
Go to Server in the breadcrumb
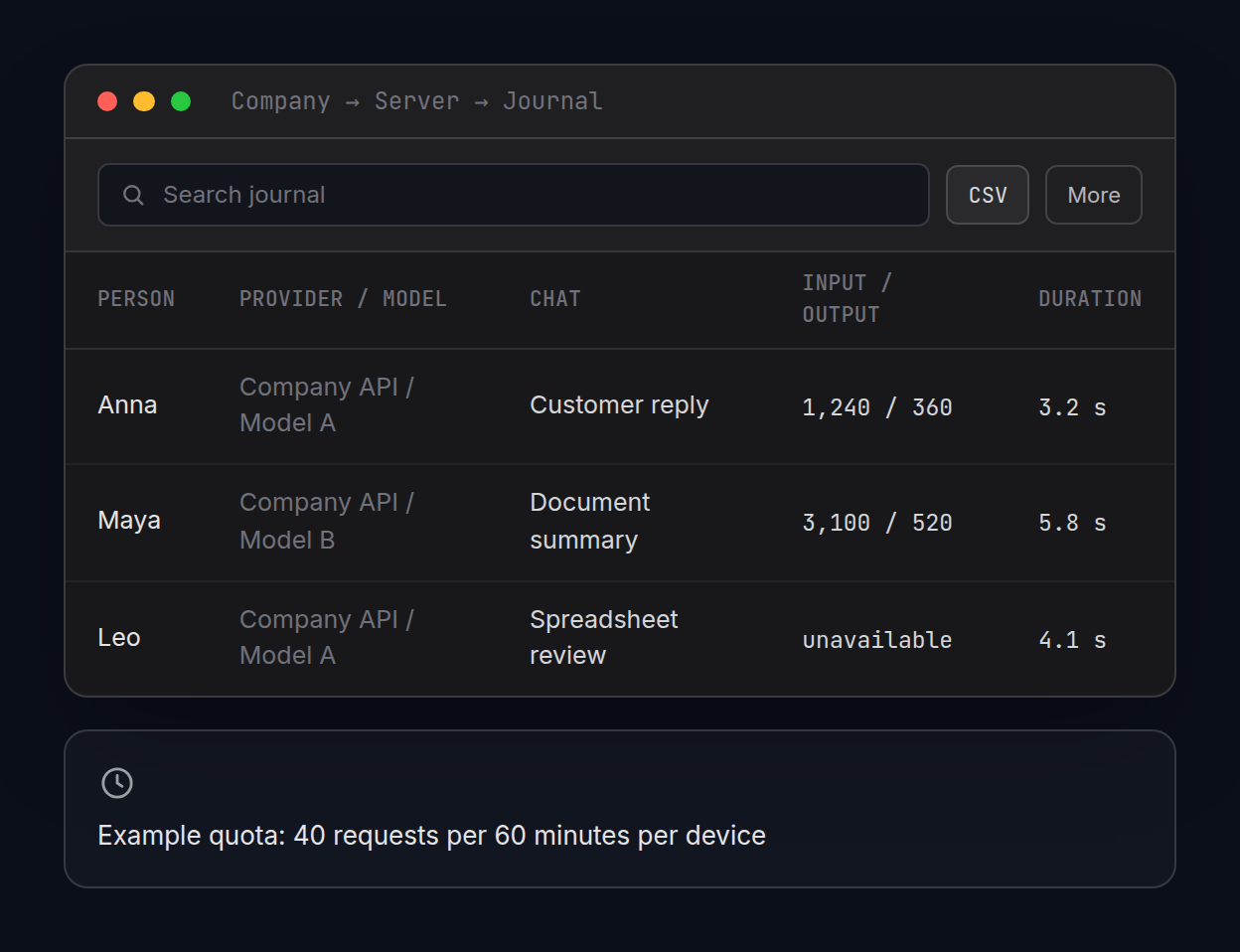(417, 101)
